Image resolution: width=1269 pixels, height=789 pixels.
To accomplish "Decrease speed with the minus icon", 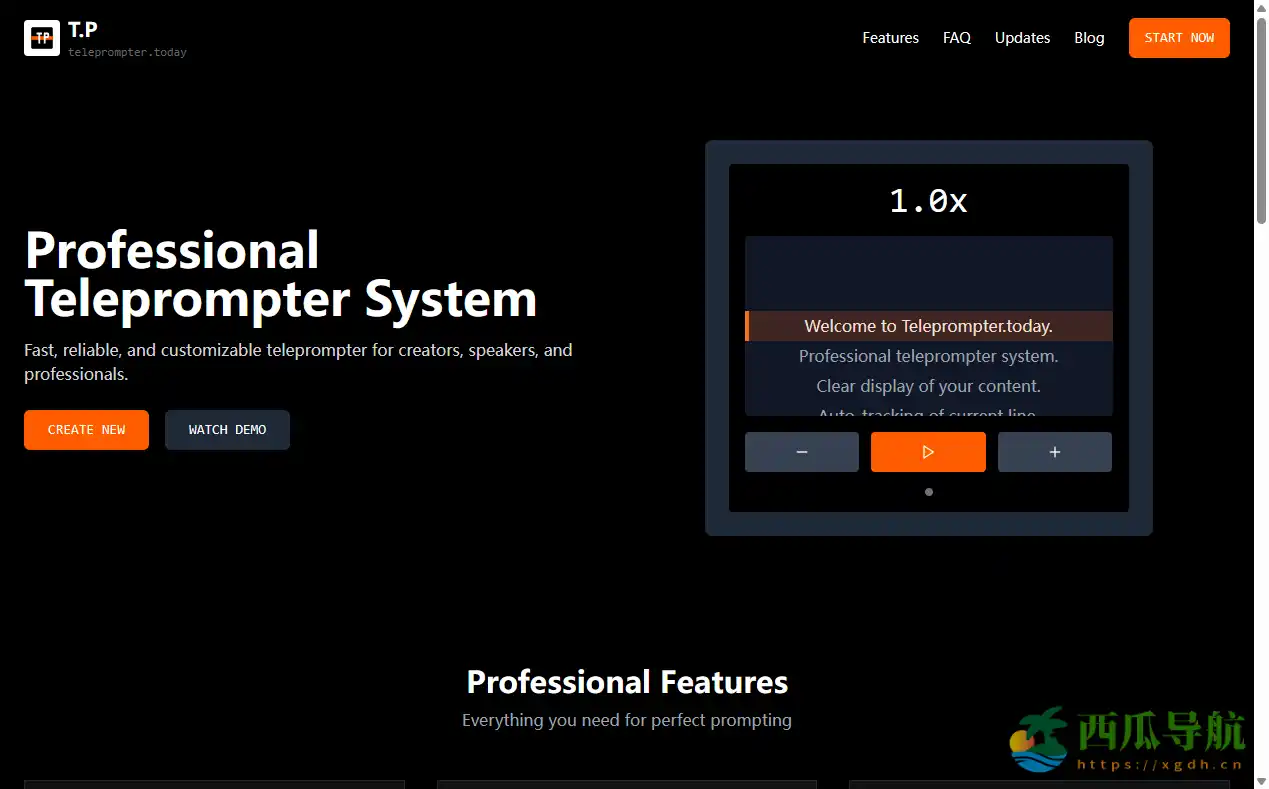I will coord(801,452).
